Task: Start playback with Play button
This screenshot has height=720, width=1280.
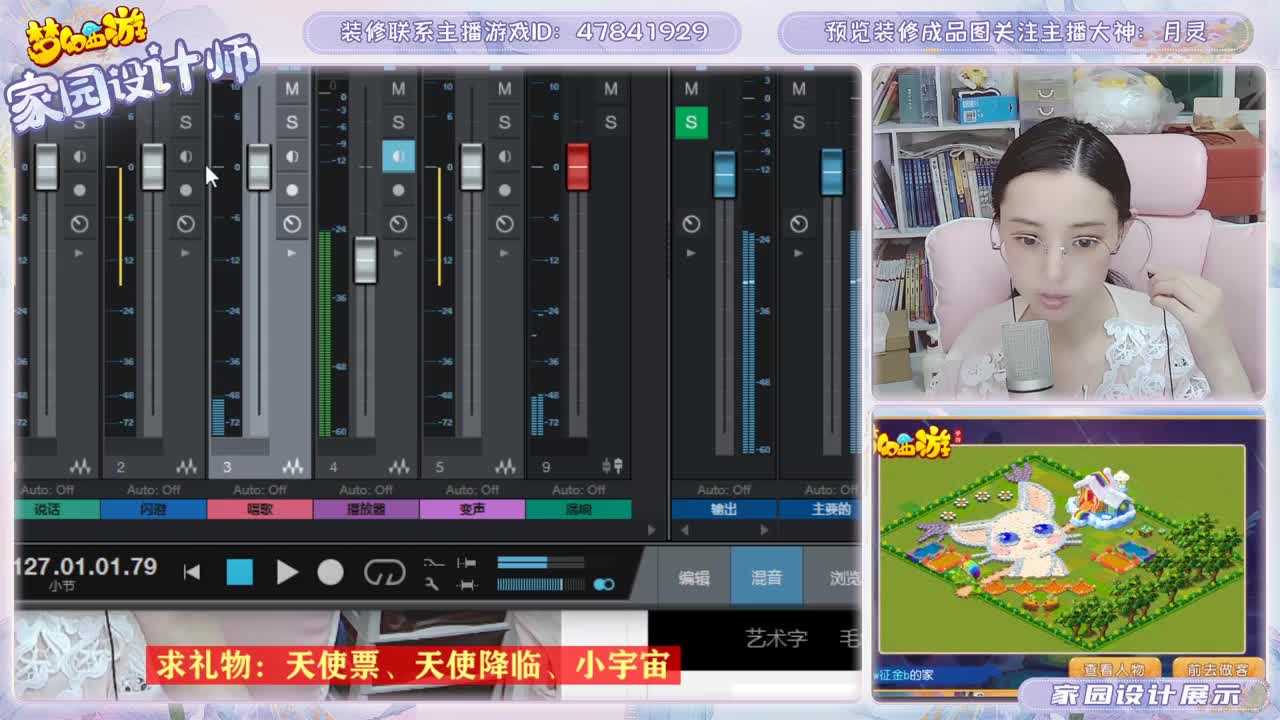Action: [x=287, y=572]
